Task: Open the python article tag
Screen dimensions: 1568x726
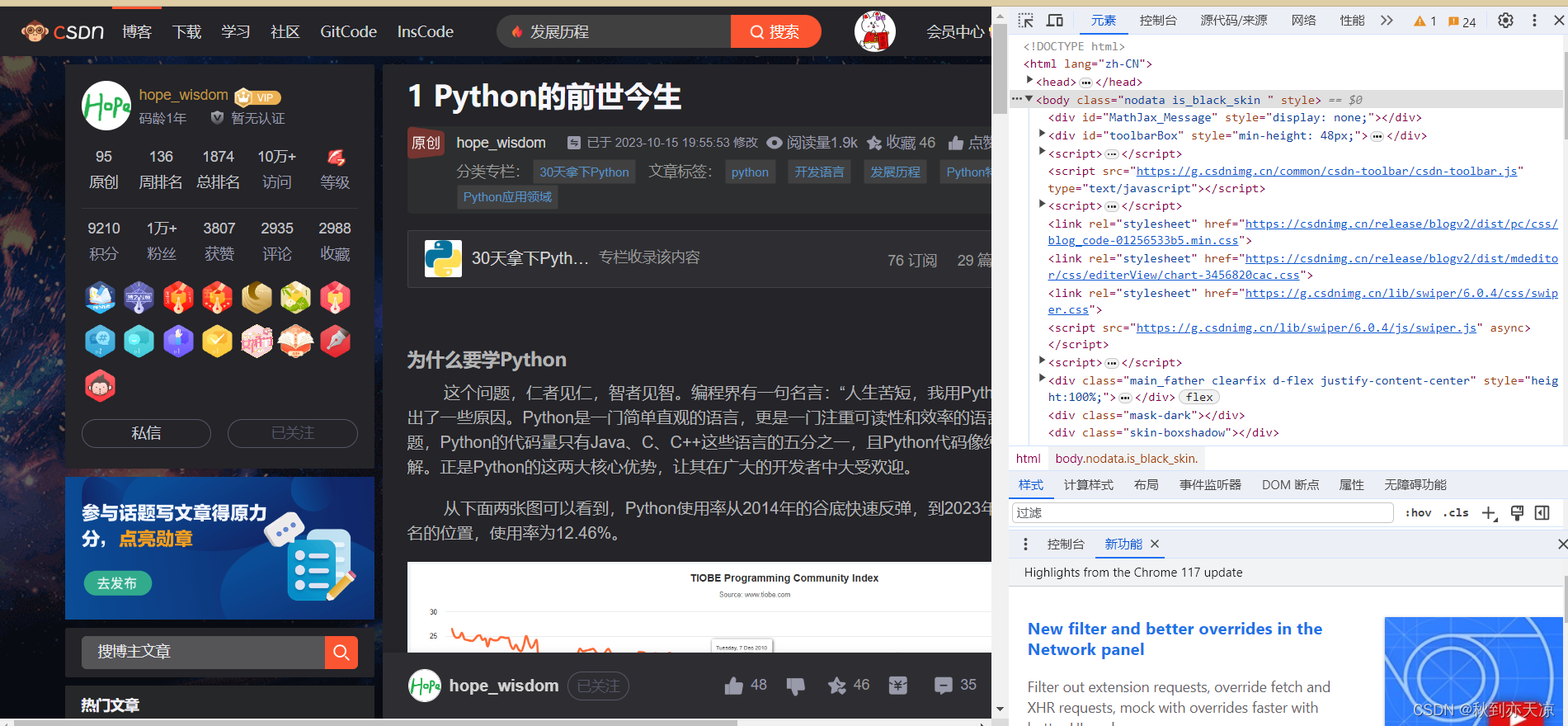Action: coord(750,172)
